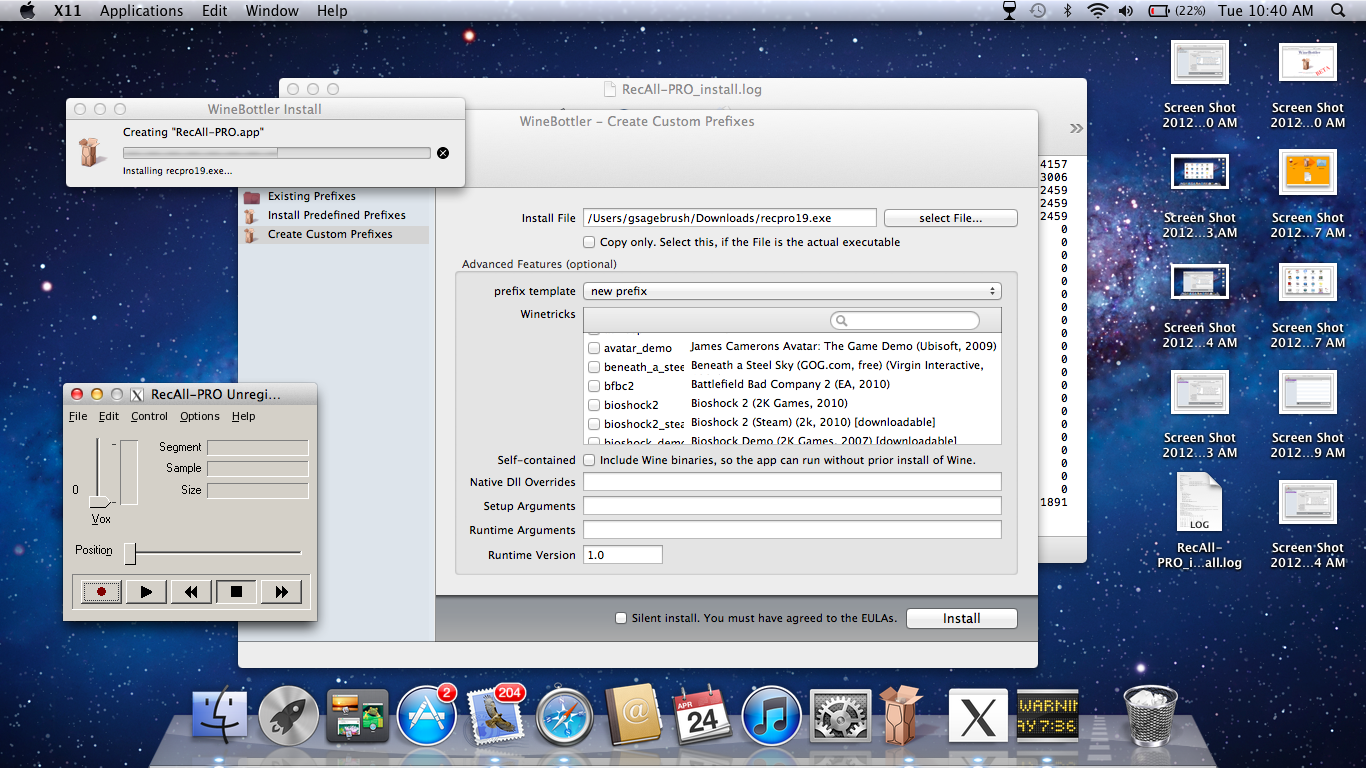Open the RecAll-PRO Help menu
1366x768 pixels.
click(x=244, y=416)
